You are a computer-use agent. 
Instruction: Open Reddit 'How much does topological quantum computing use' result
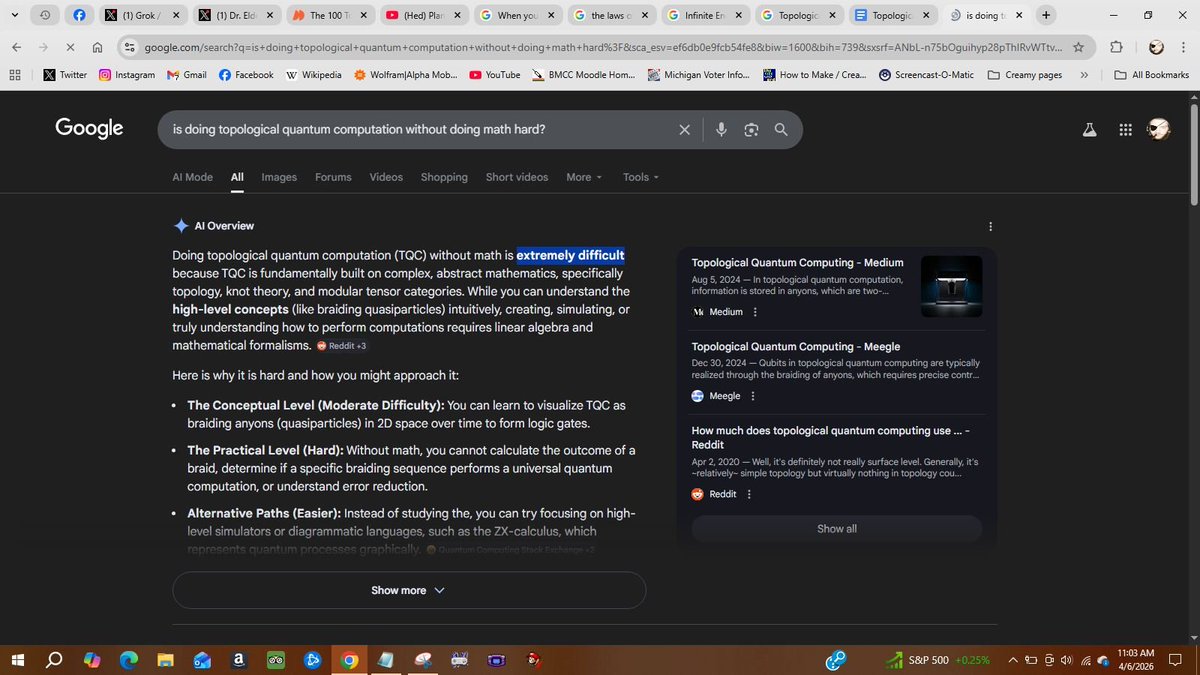830,437
